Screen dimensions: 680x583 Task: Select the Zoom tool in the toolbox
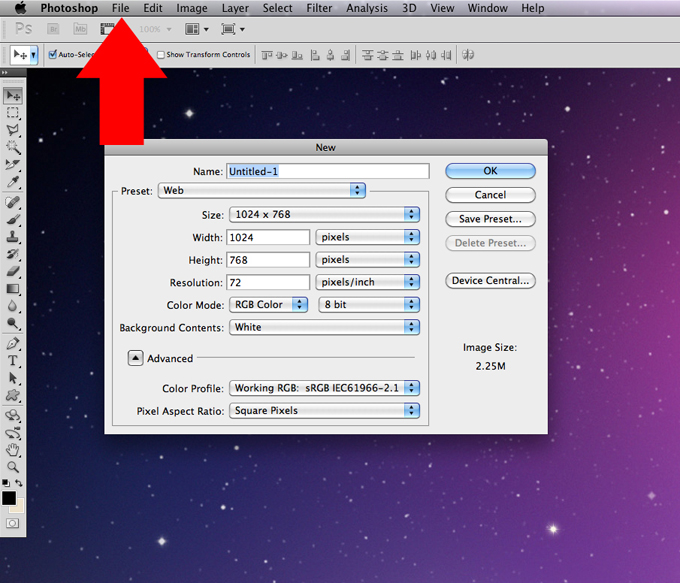click(x=13, y=467)
